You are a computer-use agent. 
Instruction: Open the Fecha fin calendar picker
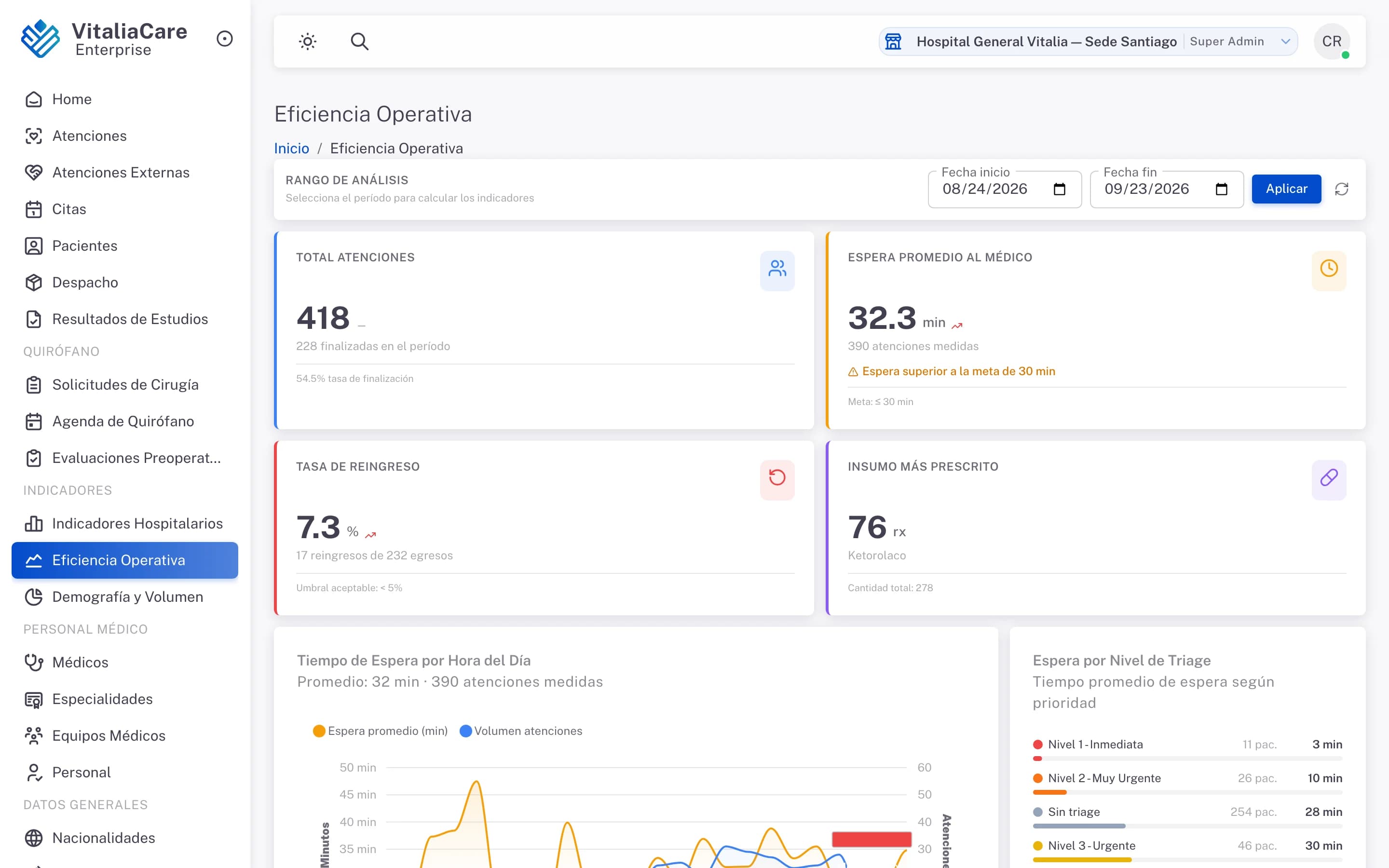tap(1221, 190)
